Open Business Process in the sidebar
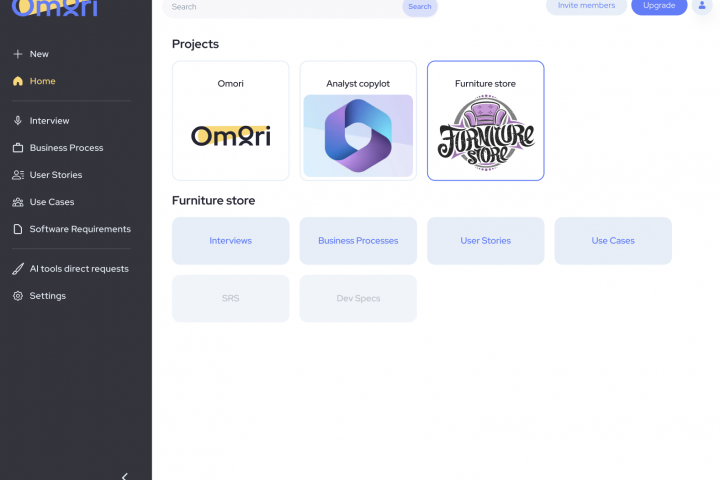The width and height of the screenshot is (720, 480). coord(66,148)
